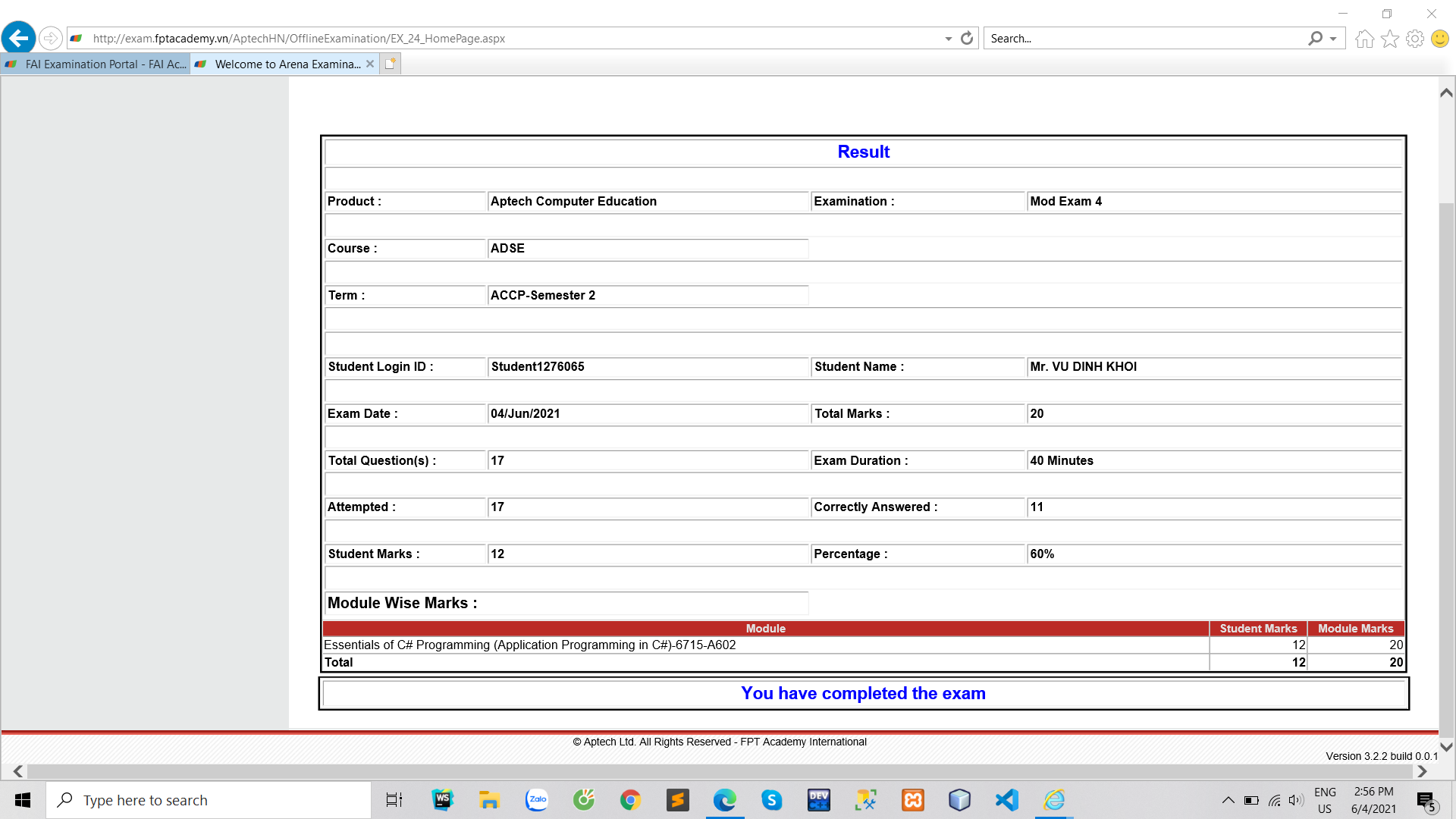The image size is (1456, 819).
Task: Open the Cốc Cốc browser taskbar icon
Action: 584,800
